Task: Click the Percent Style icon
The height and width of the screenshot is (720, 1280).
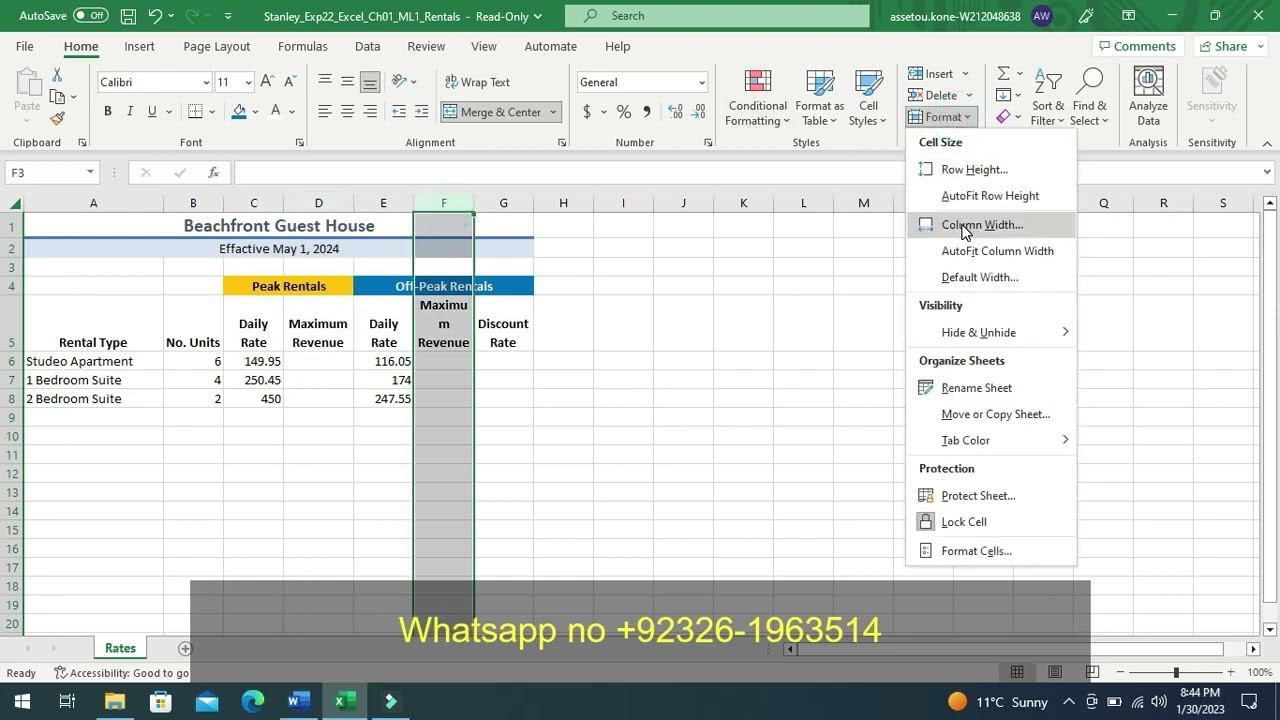Action: click(x=624, y=112)
